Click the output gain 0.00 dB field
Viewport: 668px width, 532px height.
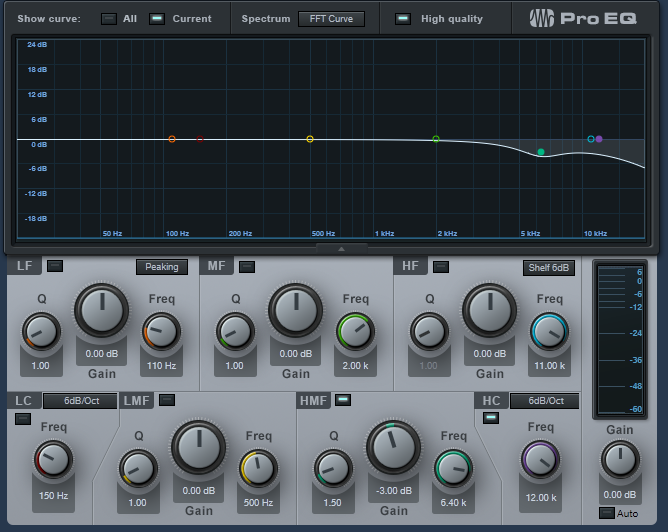[x=620, y=495]
